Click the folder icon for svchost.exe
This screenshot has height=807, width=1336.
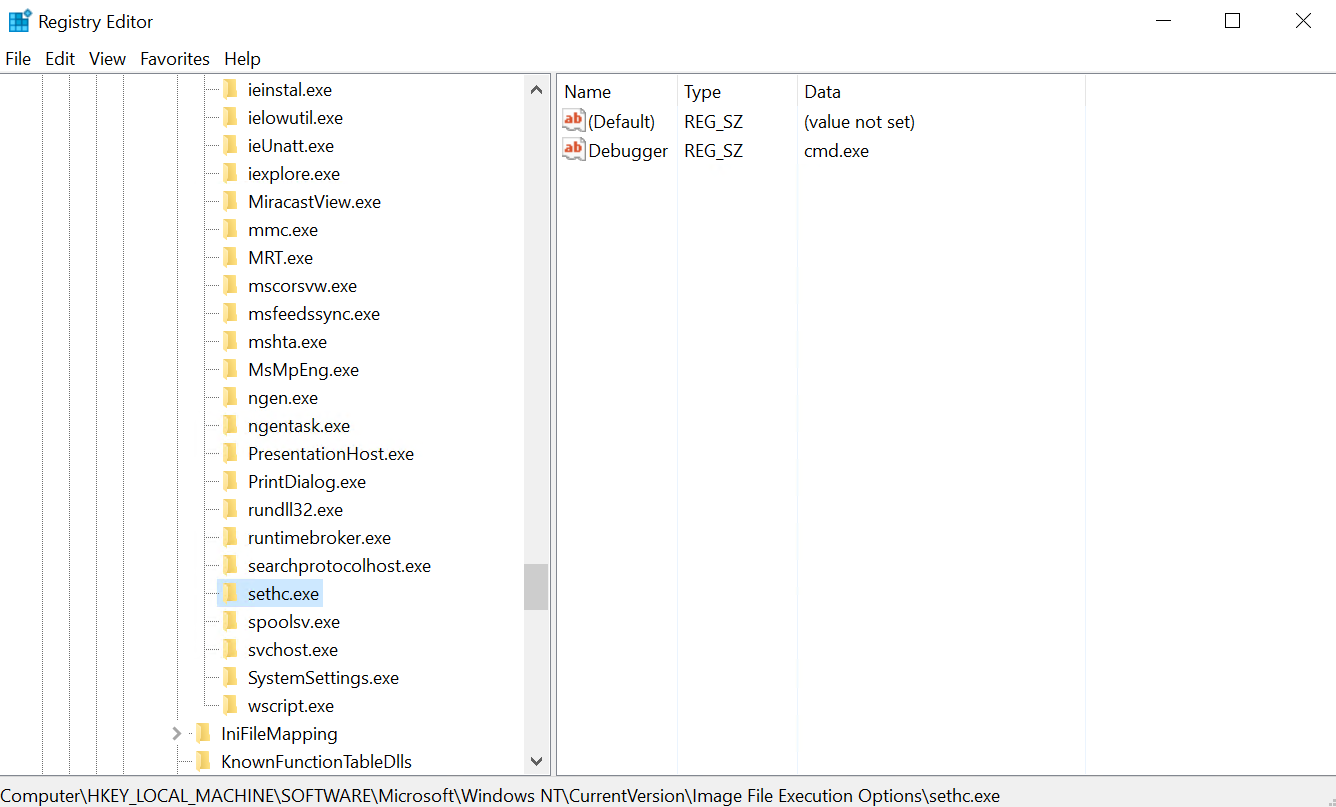click(231, 650)
